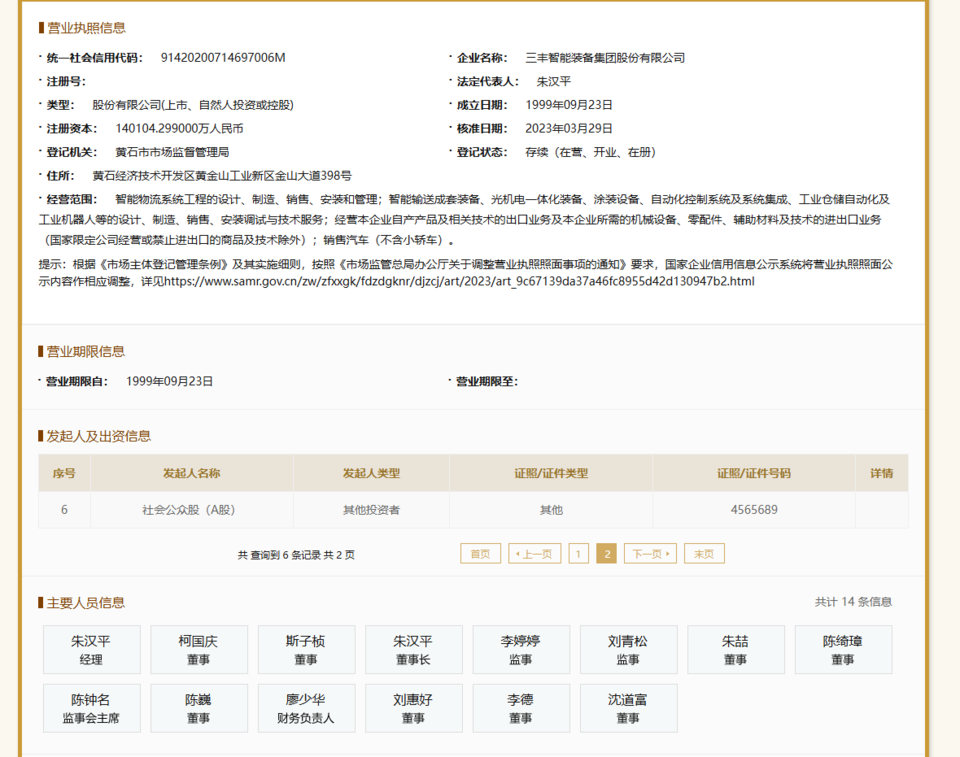Open 李婷婷 监事 personnel card
This screenshot has height=757, width=960.
[x=522, y=650]
